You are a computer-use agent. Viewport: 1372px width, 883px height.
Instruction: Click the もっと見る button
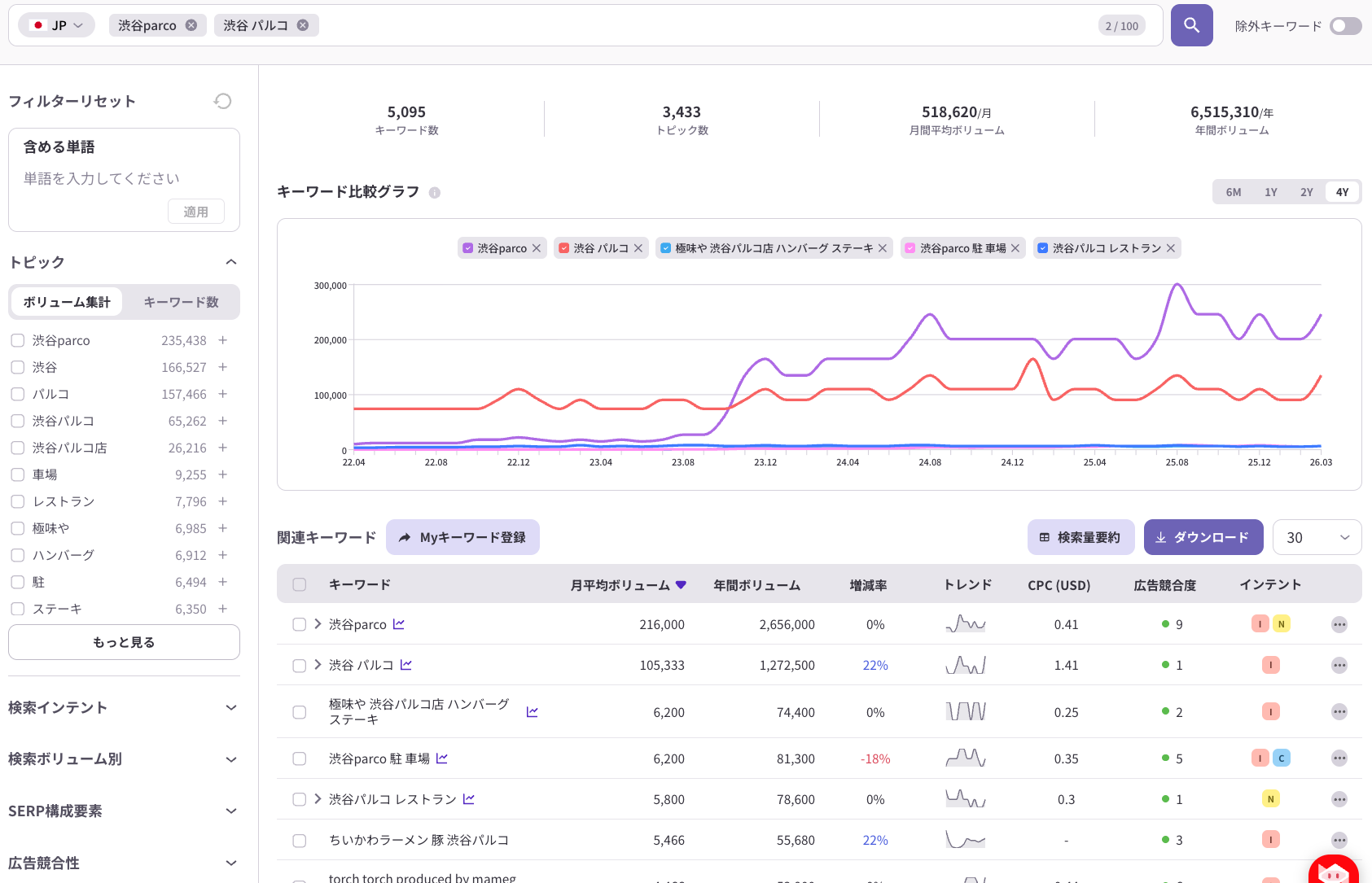coord(124,642)
